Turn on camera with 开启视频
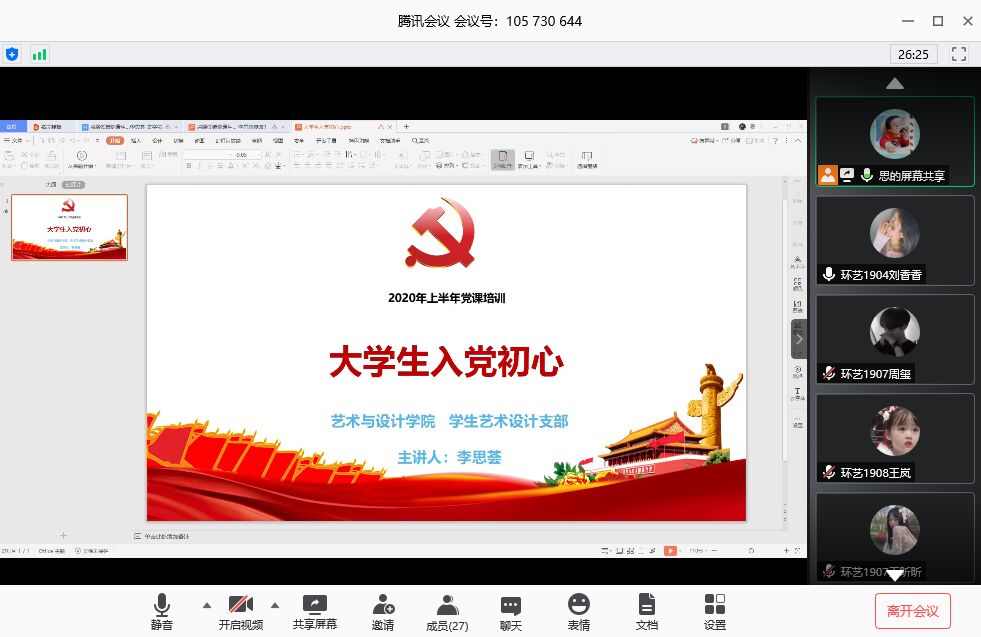Viewport: 981px width, 637px height. (x=240, y=611)
